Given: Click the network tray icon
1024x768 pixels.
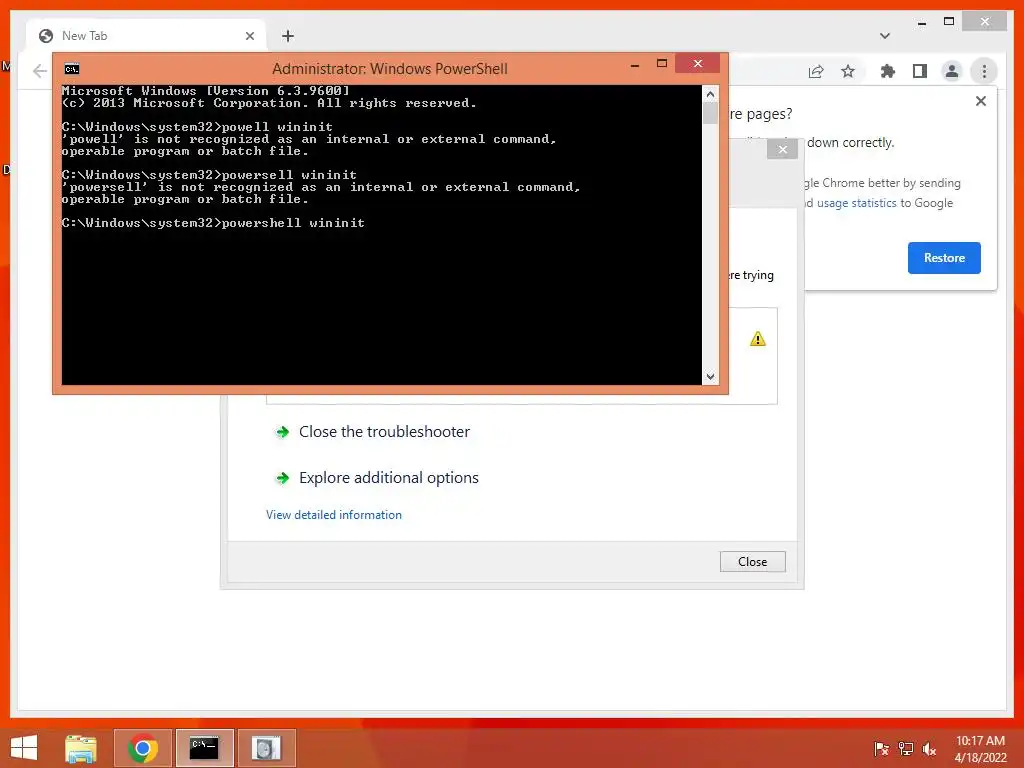Looking at the screenshot, I should [x=905, y=749].
